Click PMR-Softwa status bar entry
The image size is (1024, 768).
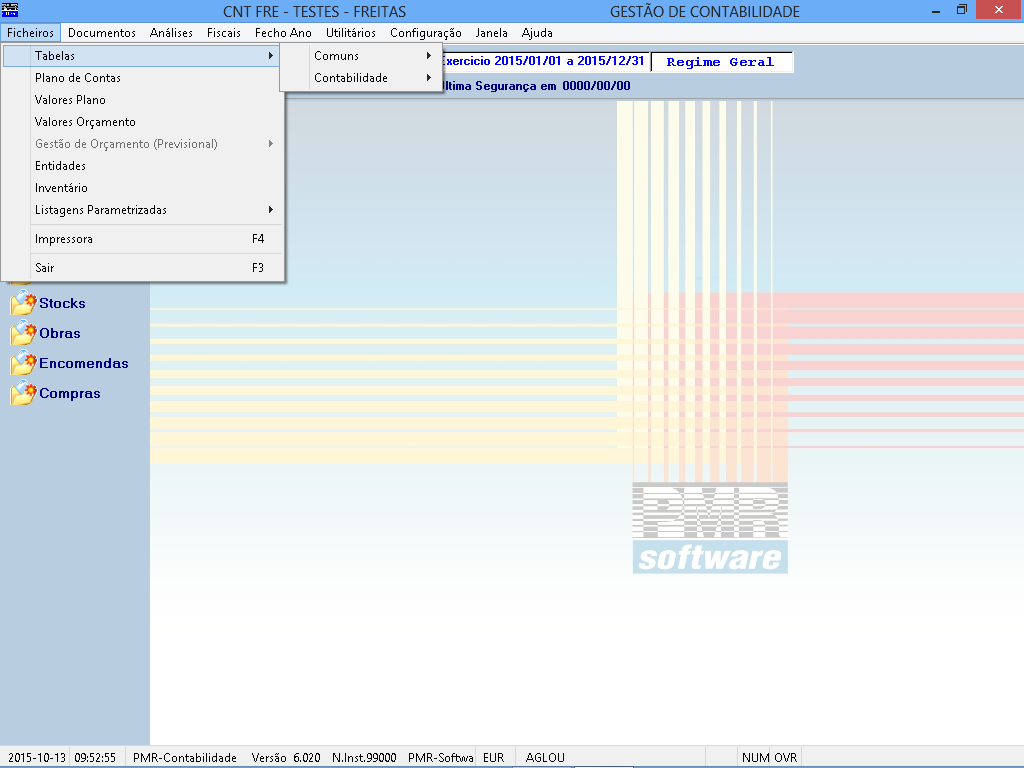pos(441,758)
